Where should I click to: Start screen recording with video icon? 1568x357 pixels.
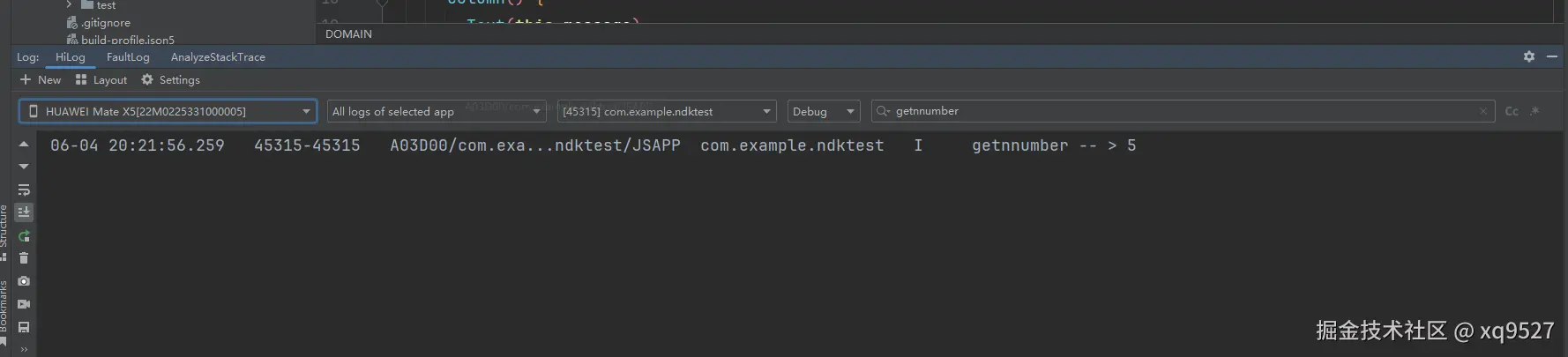coord(24,304)
